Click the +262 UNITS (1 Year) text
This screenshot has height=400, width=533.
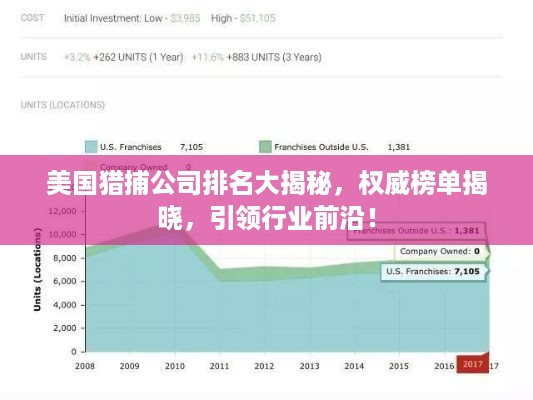pyautogui.click(x=138, y=57)
